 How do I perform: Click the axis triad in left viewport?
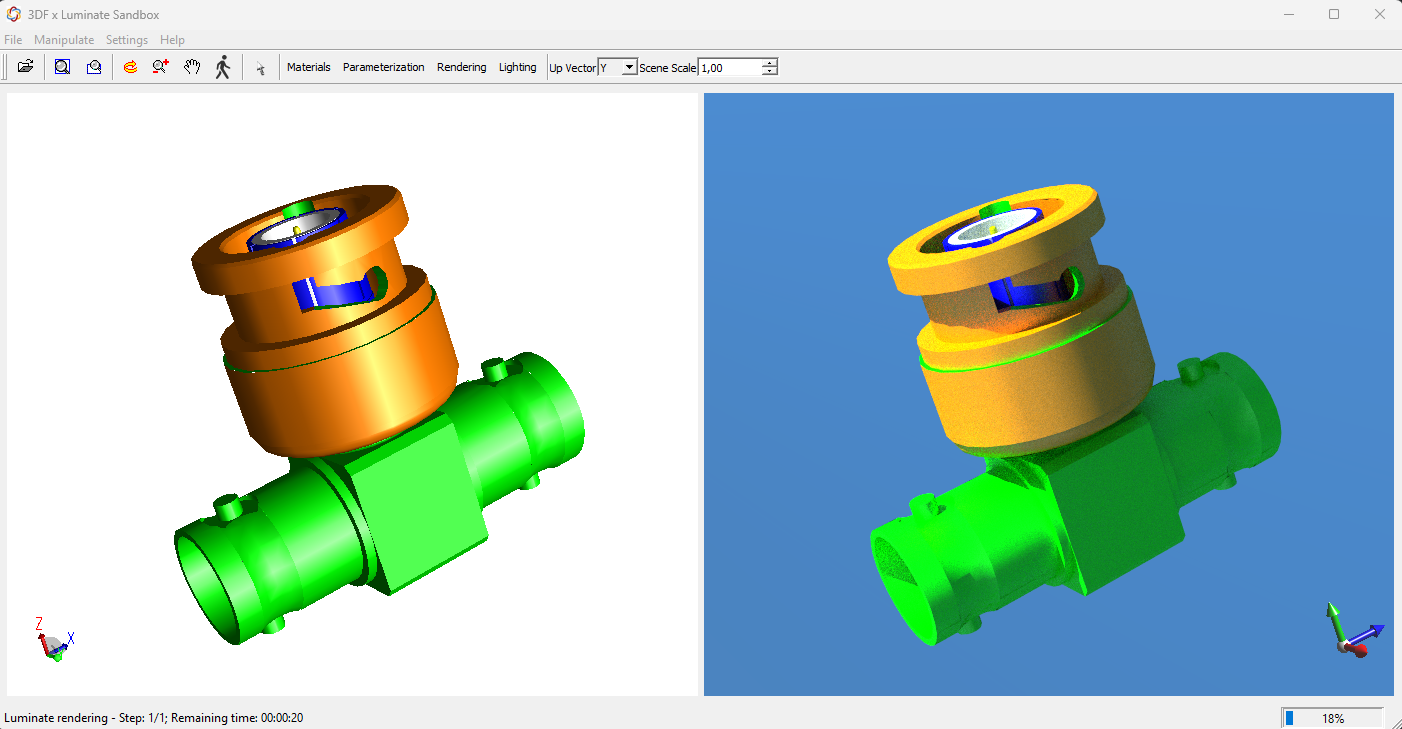(x=54, y=640)
